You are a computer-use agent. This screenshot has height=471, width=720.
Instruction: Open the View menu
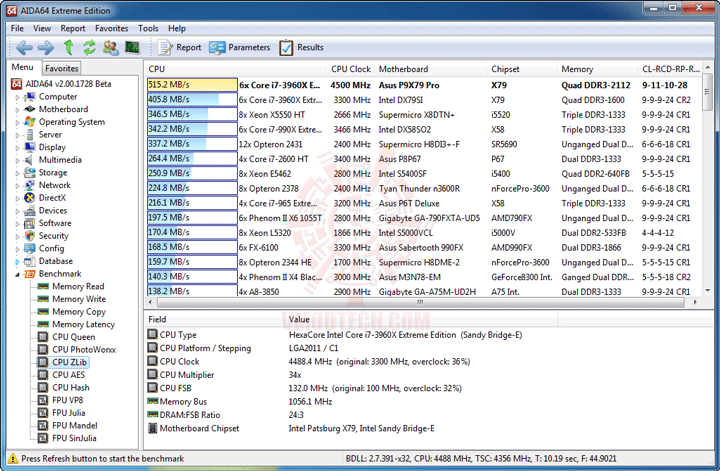[42, 28]
